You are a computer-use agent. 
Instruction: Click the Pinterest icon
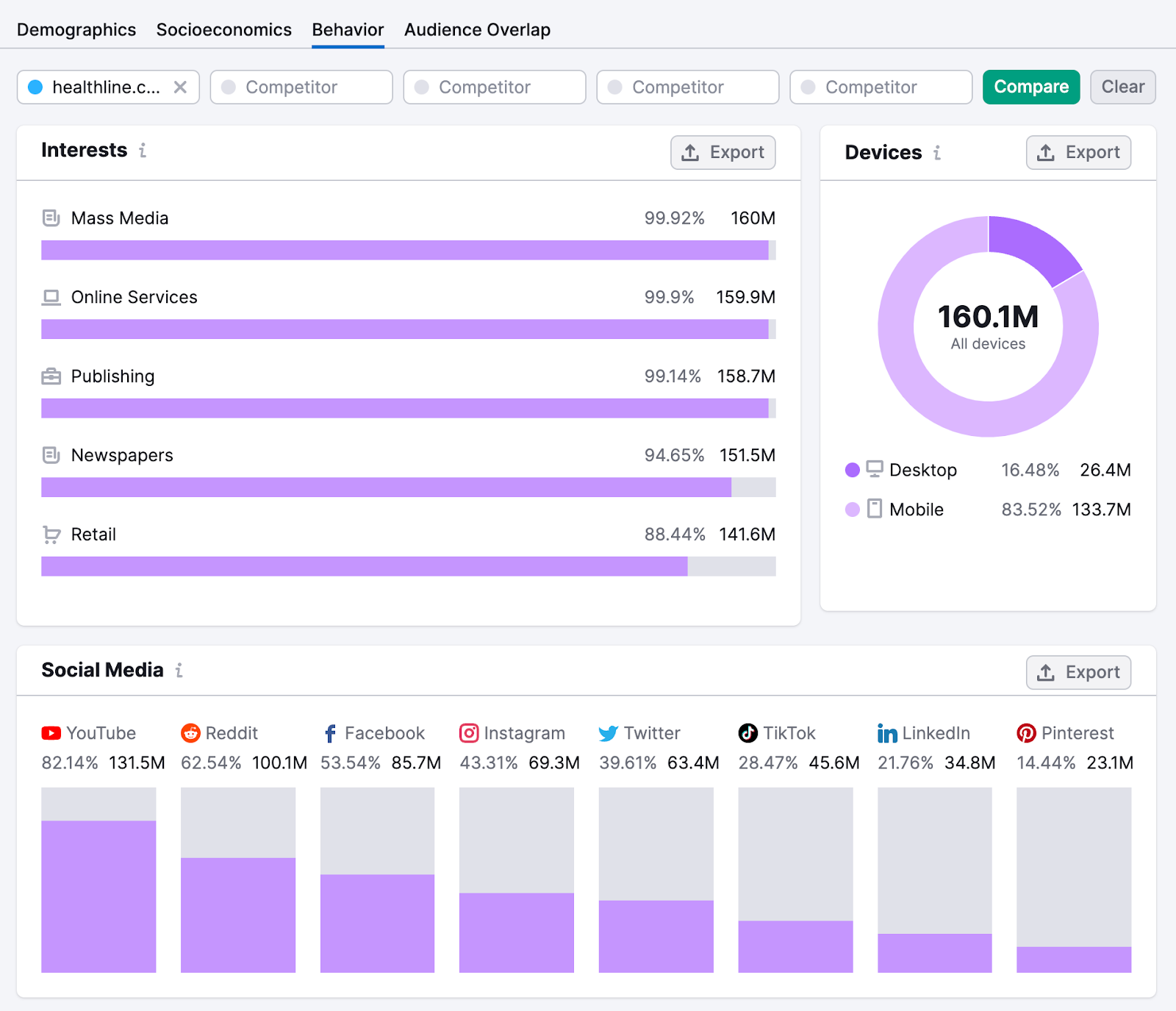pos(1027,733)
